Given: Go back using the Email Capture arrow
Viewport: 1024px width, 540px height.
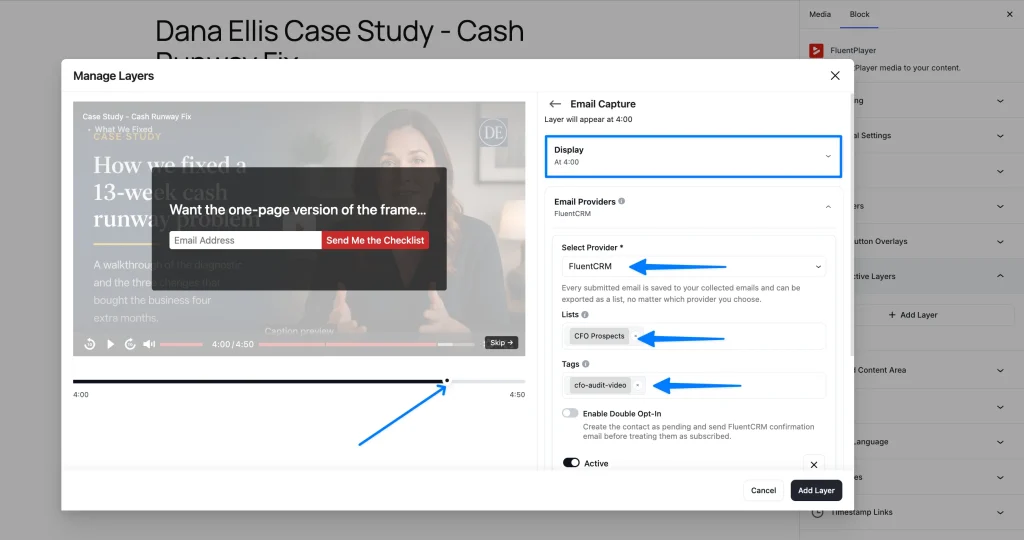Looking at the screenshot, I should [x=555, y=104].
